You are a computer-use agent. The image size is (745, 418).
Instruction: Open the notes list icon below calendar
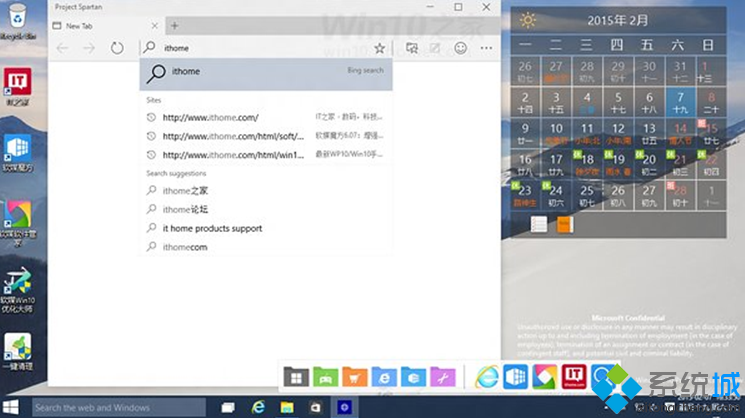539,224
